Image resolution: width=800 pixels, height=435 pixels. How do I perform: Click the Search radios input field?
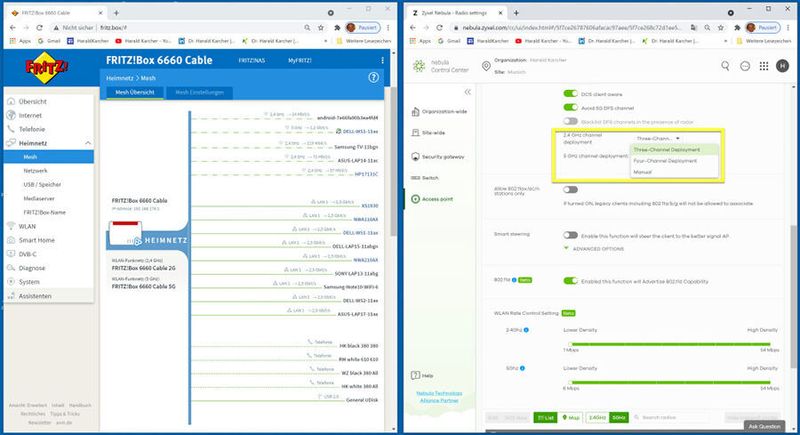point(671,417)
